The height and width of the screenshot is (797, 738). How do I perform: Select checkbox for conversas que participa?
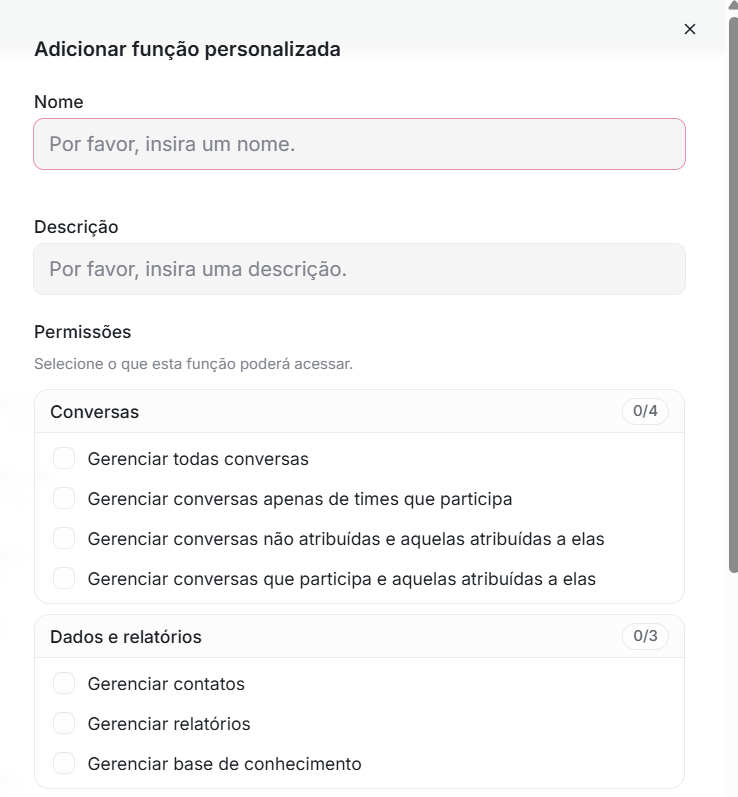tap(64, 578)
